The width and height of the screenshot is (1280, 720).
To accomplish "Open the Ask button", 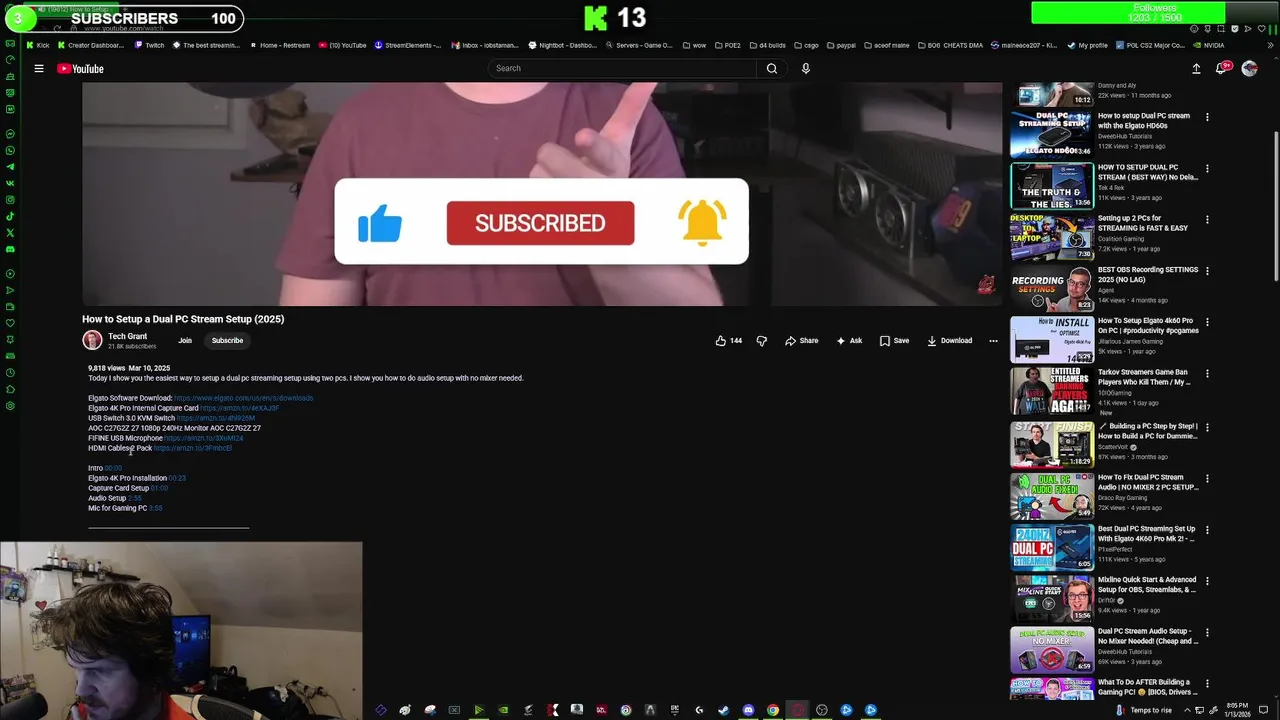I will [x=849, y=341].
